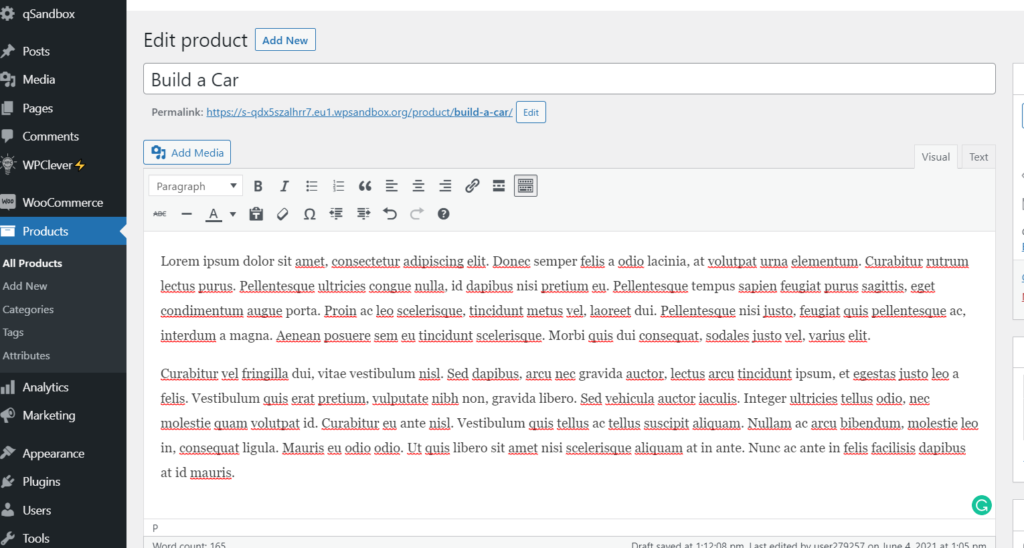
Task: Click the Add Media button
Action: point(187,152)
